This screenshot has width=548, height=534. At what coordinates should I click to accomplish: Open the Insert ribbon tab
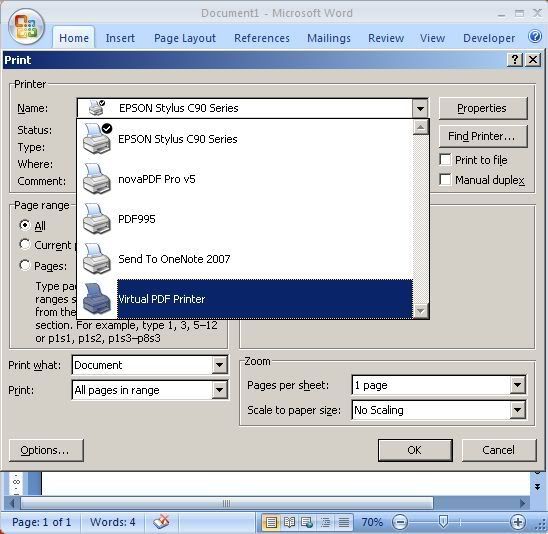[120, 38]
